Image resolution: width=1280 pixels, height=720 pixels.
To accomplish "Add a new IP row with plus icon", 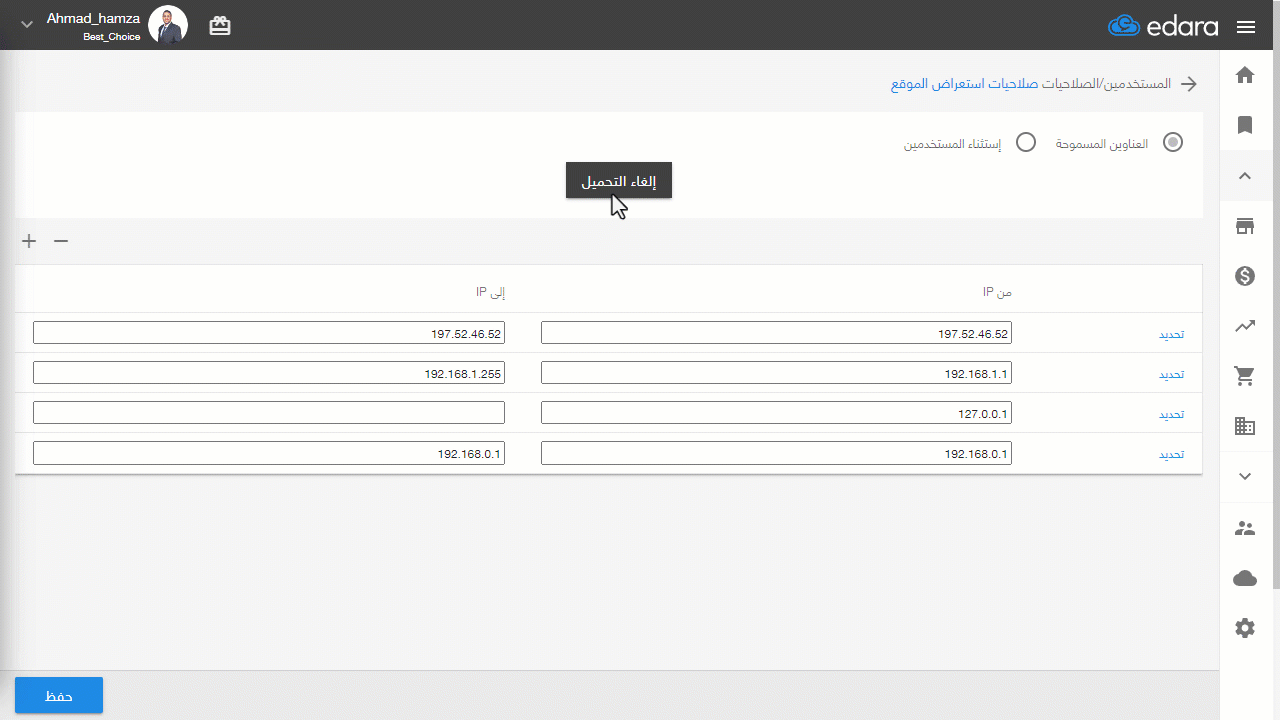I will (x=29, y=241).
